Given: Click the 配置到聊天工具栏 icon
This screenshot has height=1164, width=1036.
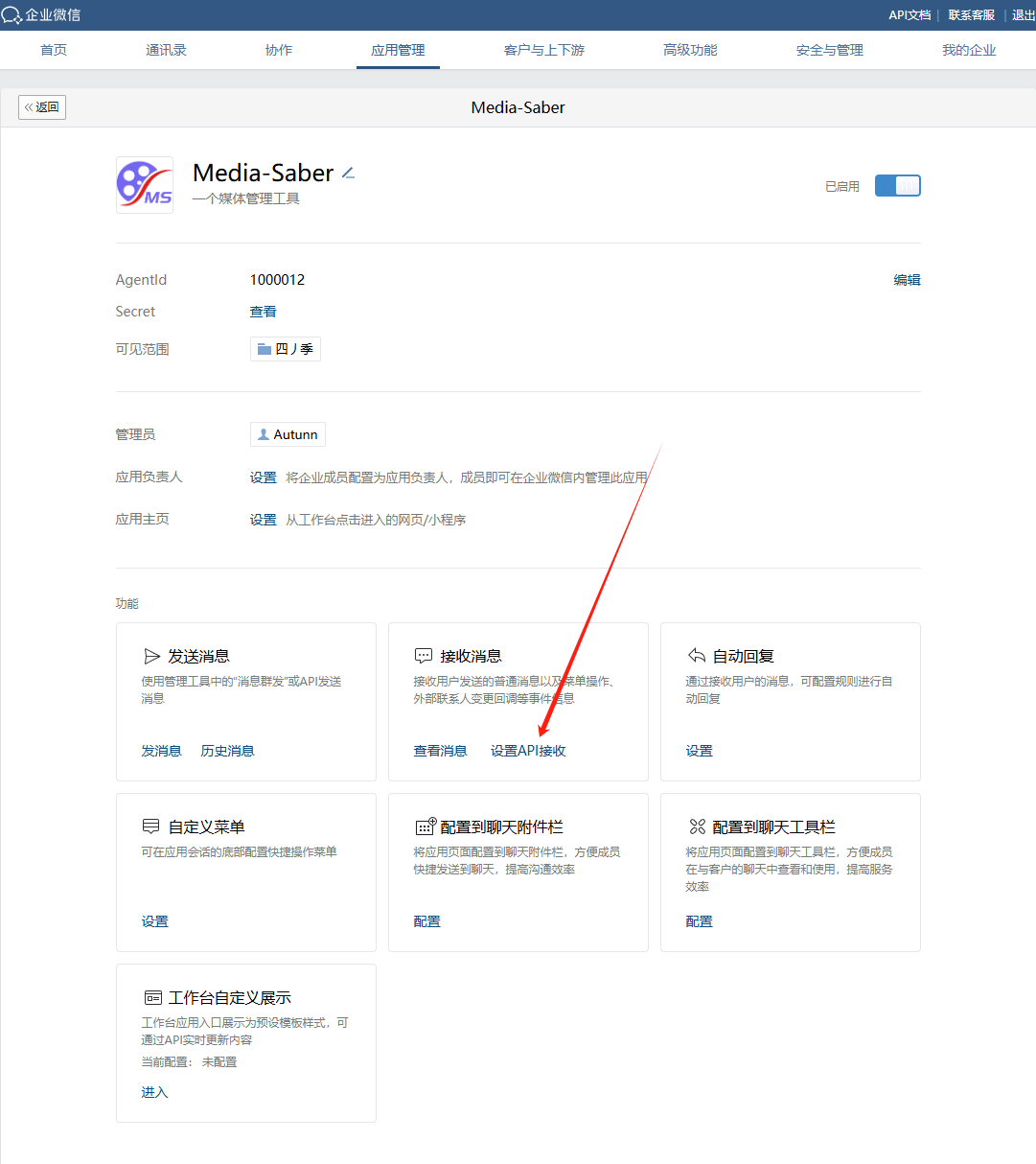Looking at the screenshot, I should (x=698, y=826).
